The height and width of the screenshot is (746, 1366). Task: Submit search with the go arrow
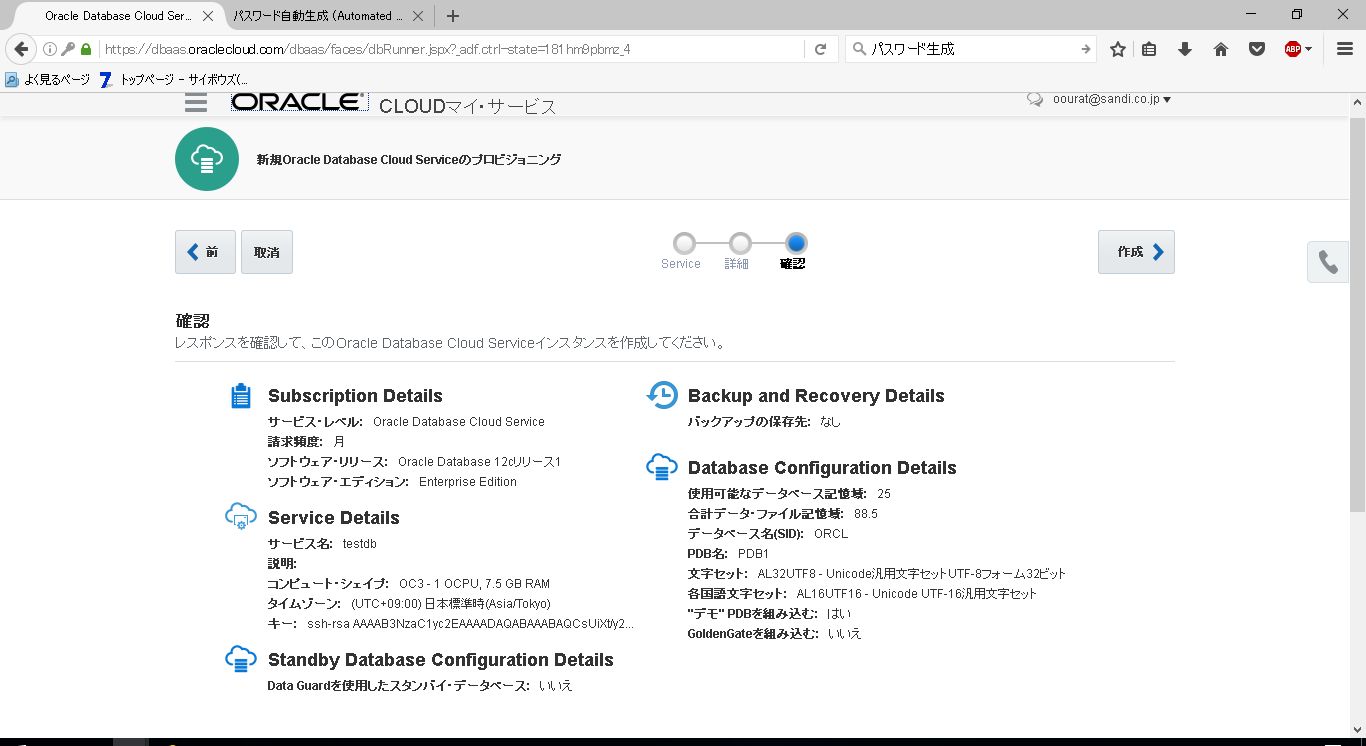1086,49
